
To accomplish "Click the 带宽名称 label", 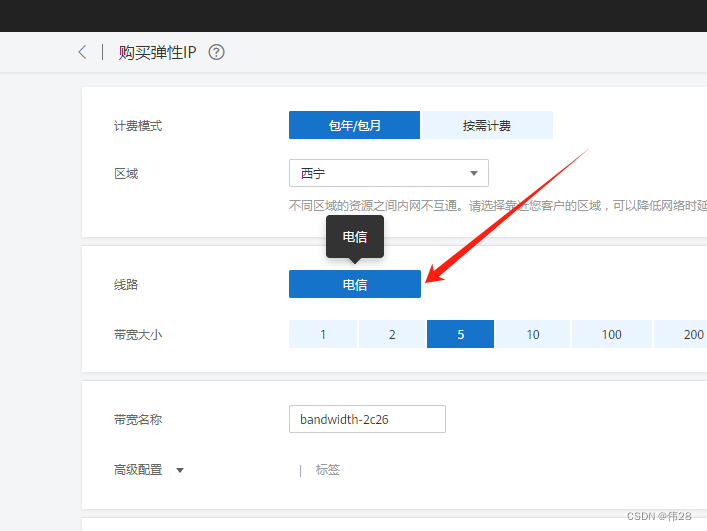I will [x=138, y=420].
